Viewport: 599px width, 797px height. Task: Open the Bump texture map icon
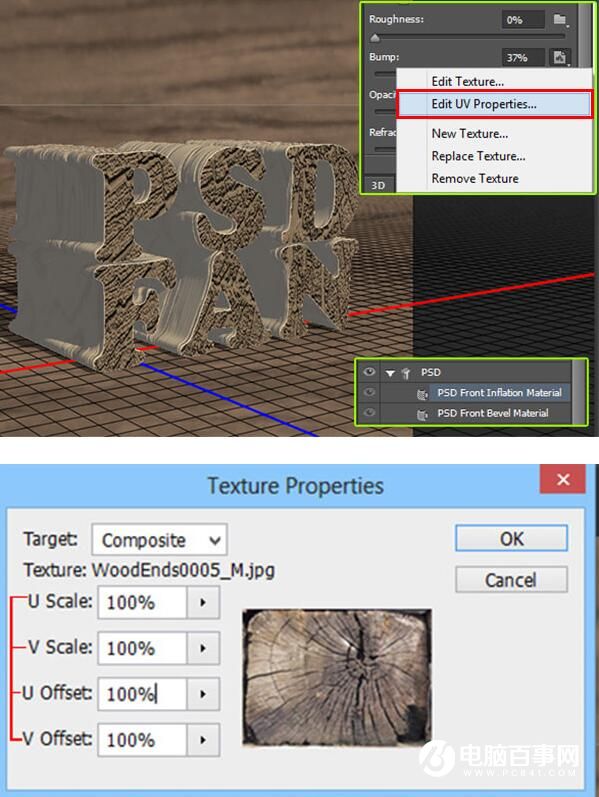560,57
